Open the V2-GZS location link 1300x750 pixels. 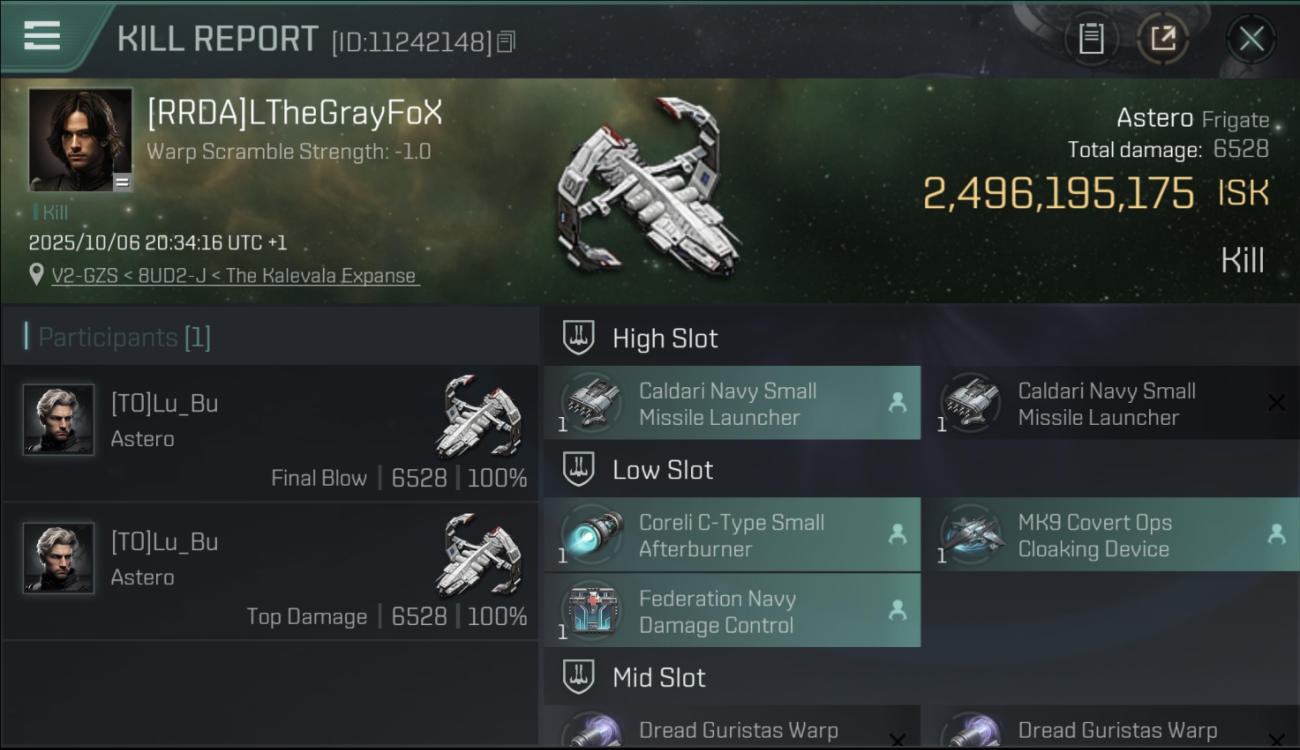[x=235, y=276]
